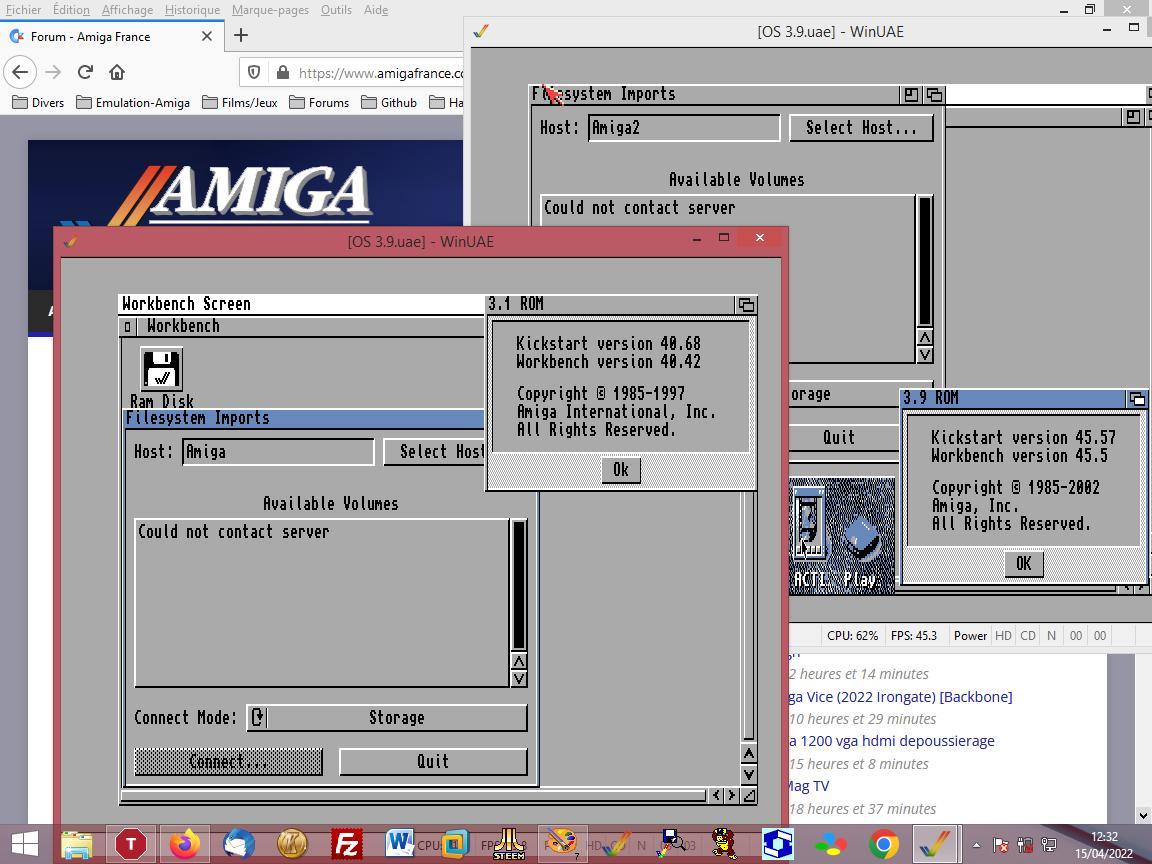Image resolution: width=1152 pixels, height=864 pixels.
Task: Open the red T application in taskbar
Action: pyautogui.click(x=131, y=844)
